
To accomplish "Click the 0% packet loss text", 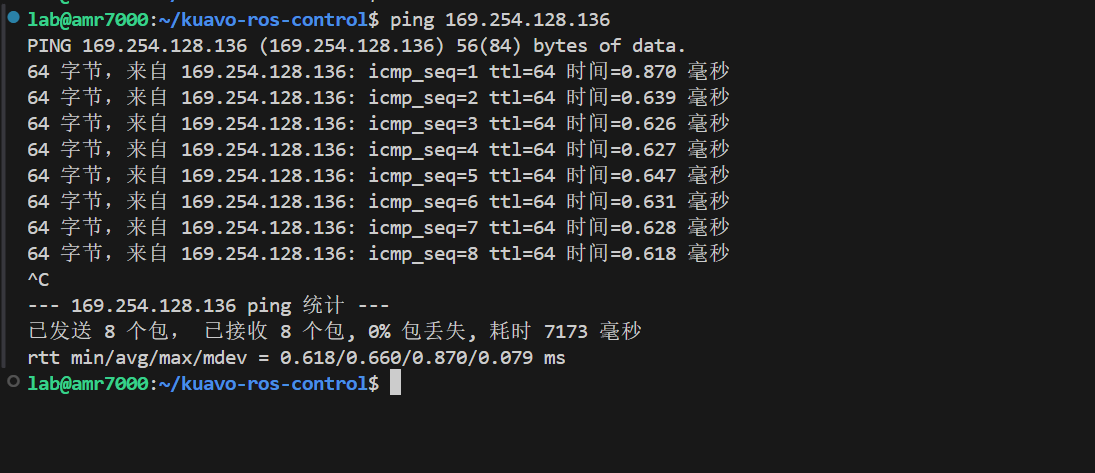I will tap(379, 331).
